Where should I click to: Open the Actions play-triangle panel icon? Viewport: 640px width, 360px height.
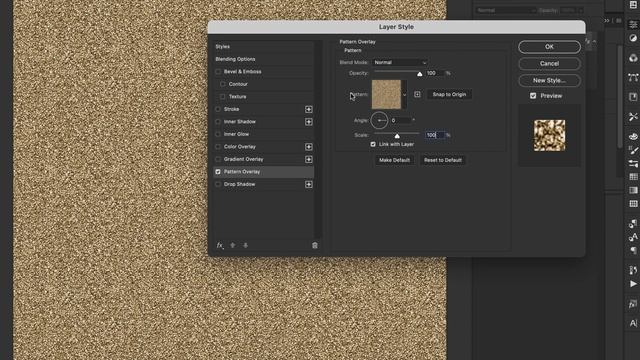[633, 284]
